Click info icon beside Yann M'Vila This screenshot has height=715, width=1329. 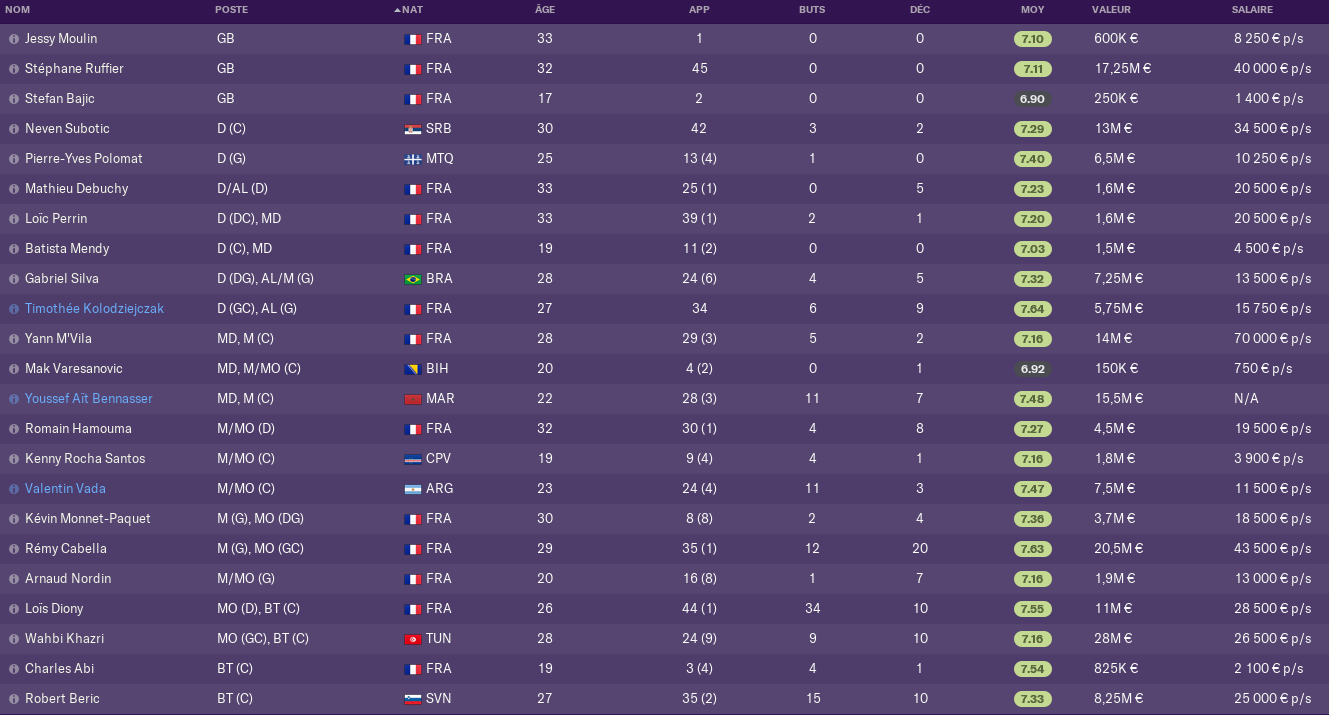pyautogui.click(x=14, y=339)
